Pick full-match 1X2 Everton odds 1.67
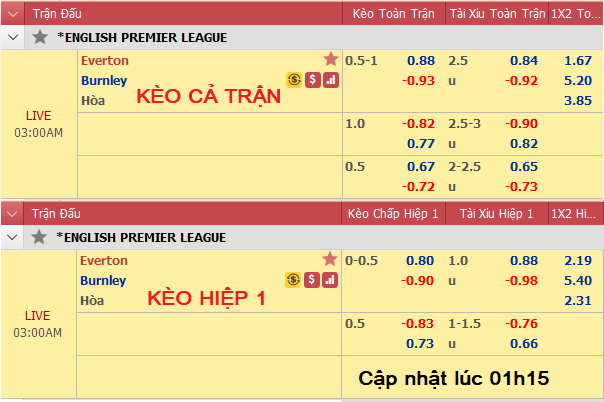604x402 pixels. (x=578, y=60)
